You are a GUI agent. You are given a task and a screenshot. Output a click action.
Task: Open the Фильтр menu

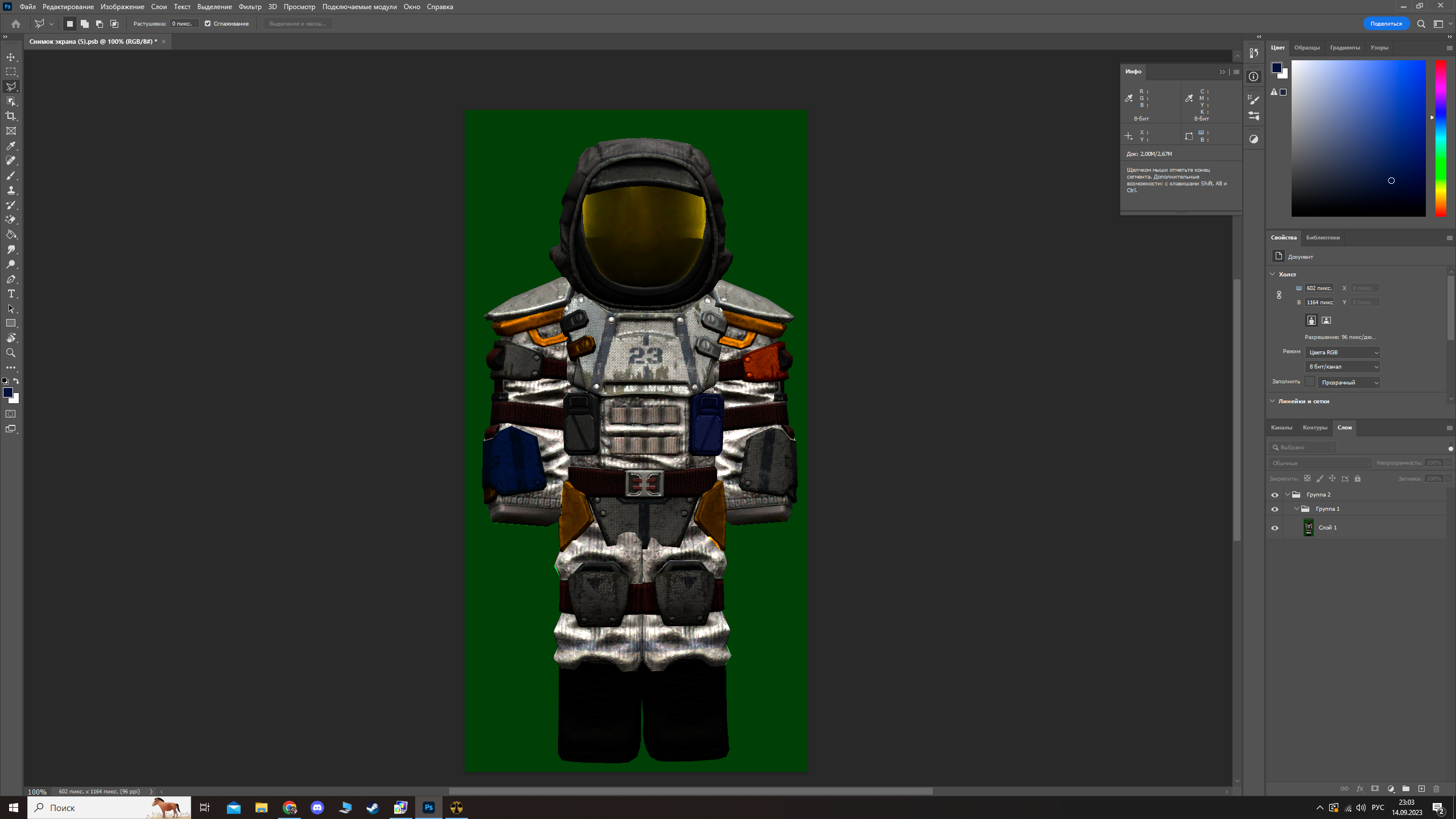point(250,7)
